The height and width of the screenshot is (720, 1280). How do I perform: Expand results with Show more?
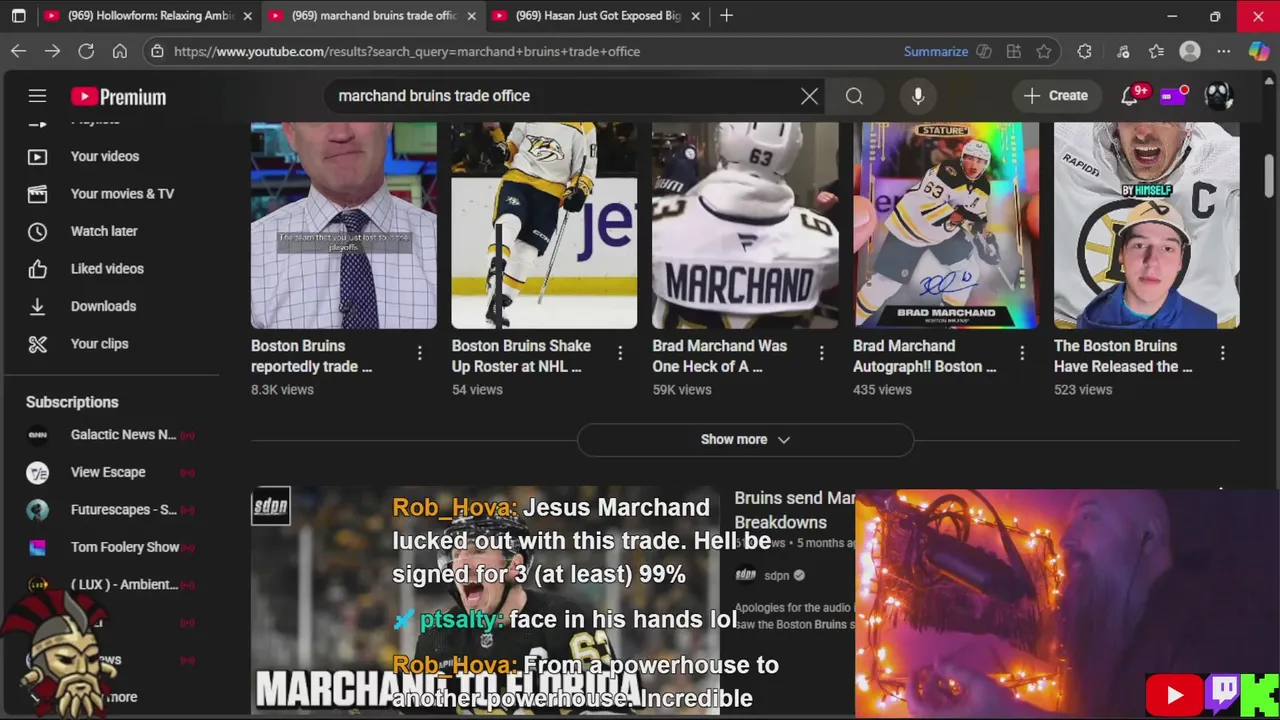point(745,439)
